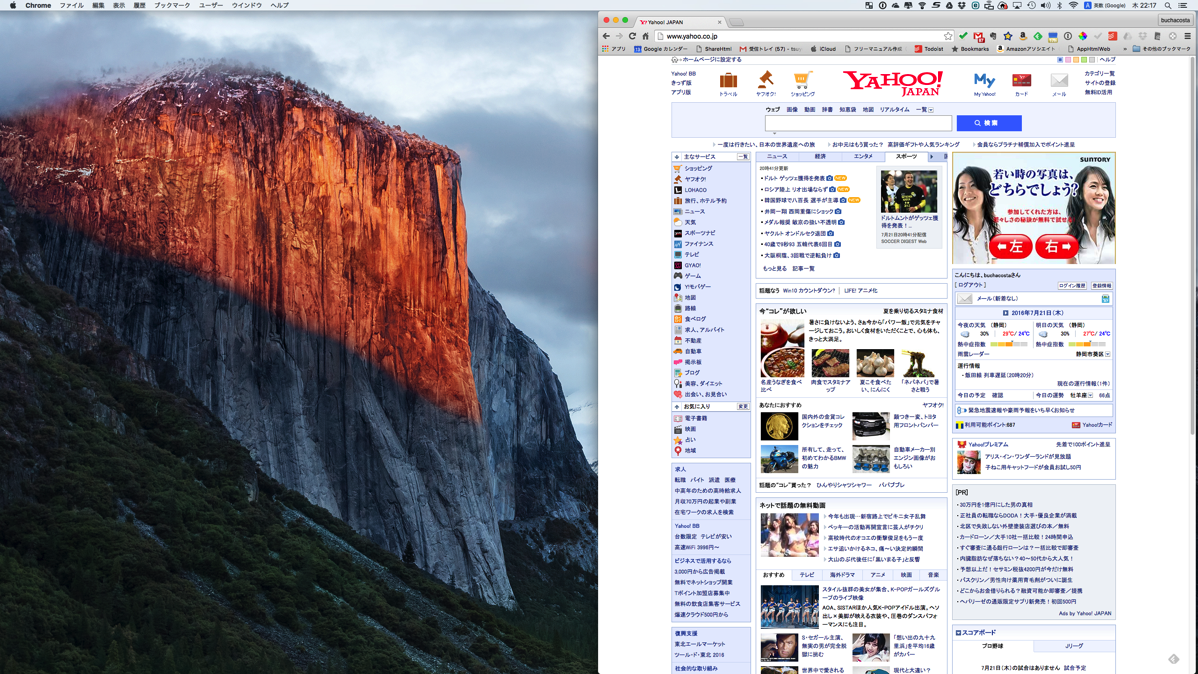Open the その他のブックマーク folder
Image resolution: width=1198 pixels, height=674 pixels.
(1161, 49)
